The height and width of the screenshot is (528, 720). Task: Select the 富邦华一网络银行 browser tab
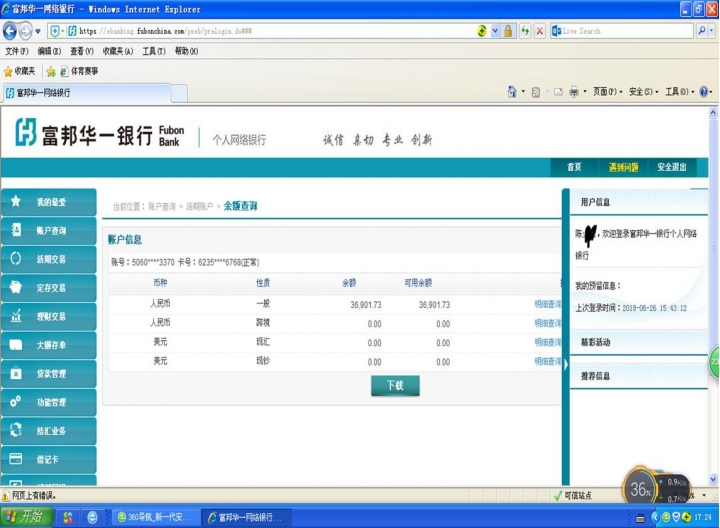(x=86, y=93)
